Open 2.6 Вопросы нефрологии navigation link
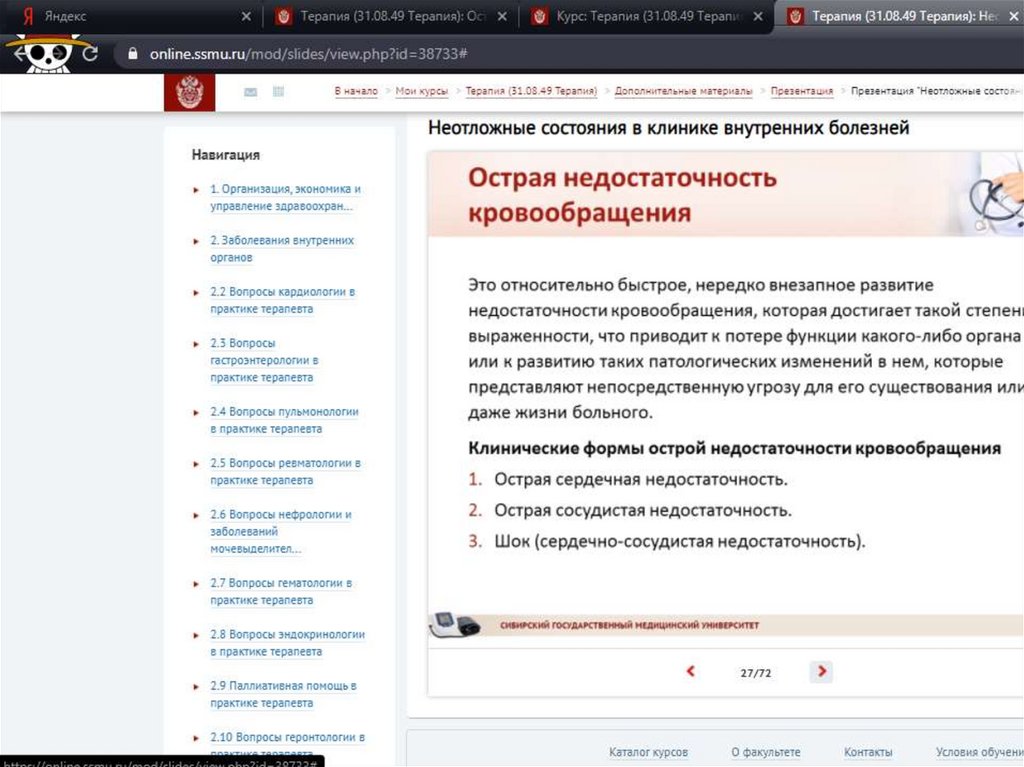Image resolution: width=1024 pixels, height=767 pixels. pyautogui.click(x=280, y=532)
